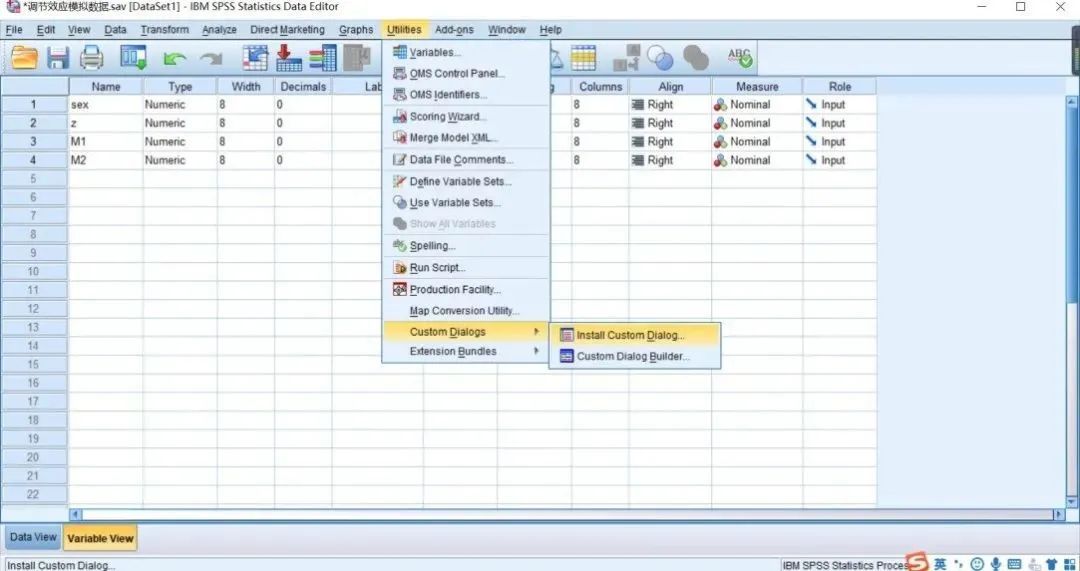Print using the printer toolbar icon
The height and width of the screenshot is (571, 1080).
[x=91, y=58]
